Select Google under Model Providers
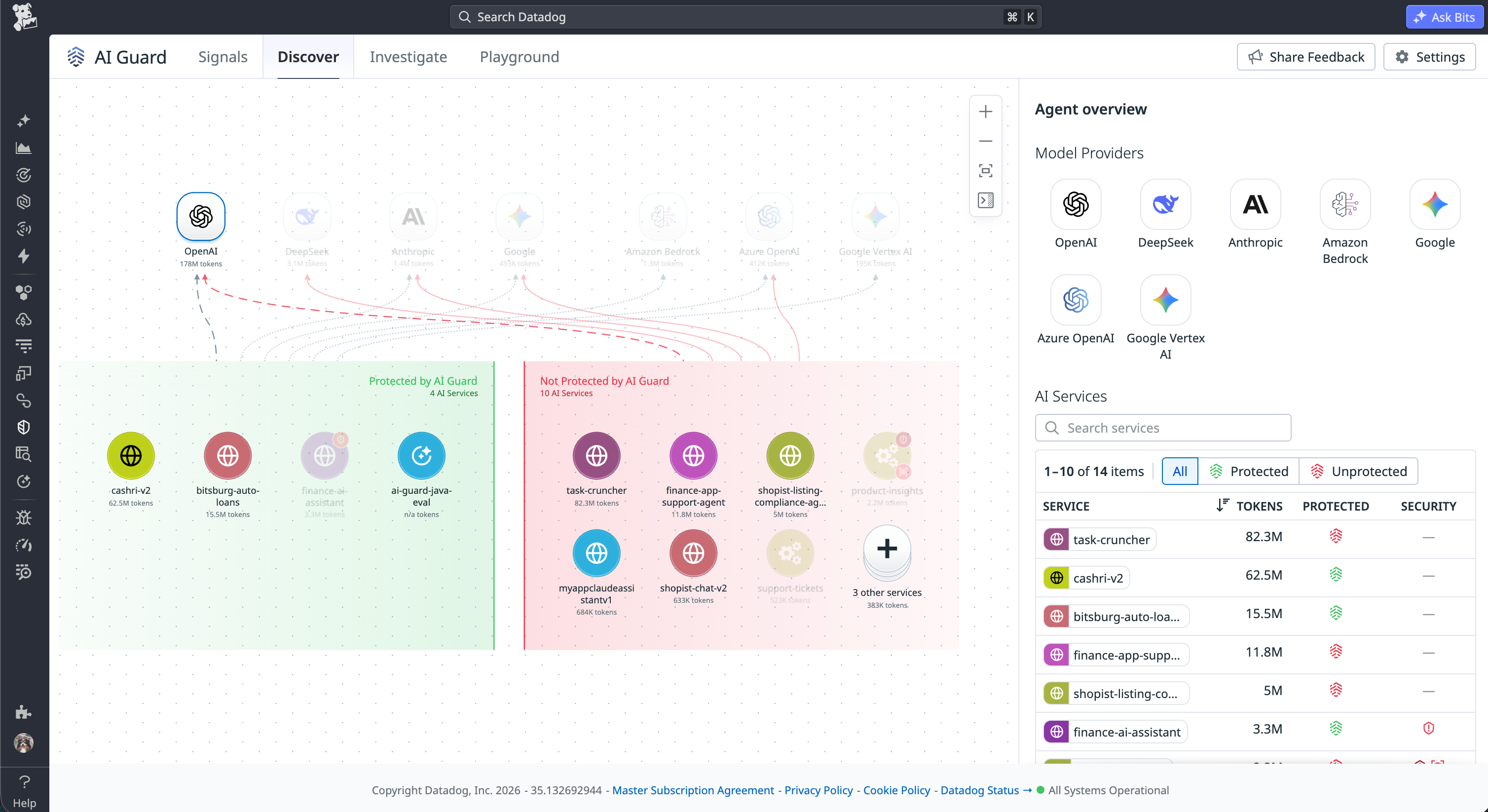1488x812 pixels. pyautogui.click(x=1435, y=204)
